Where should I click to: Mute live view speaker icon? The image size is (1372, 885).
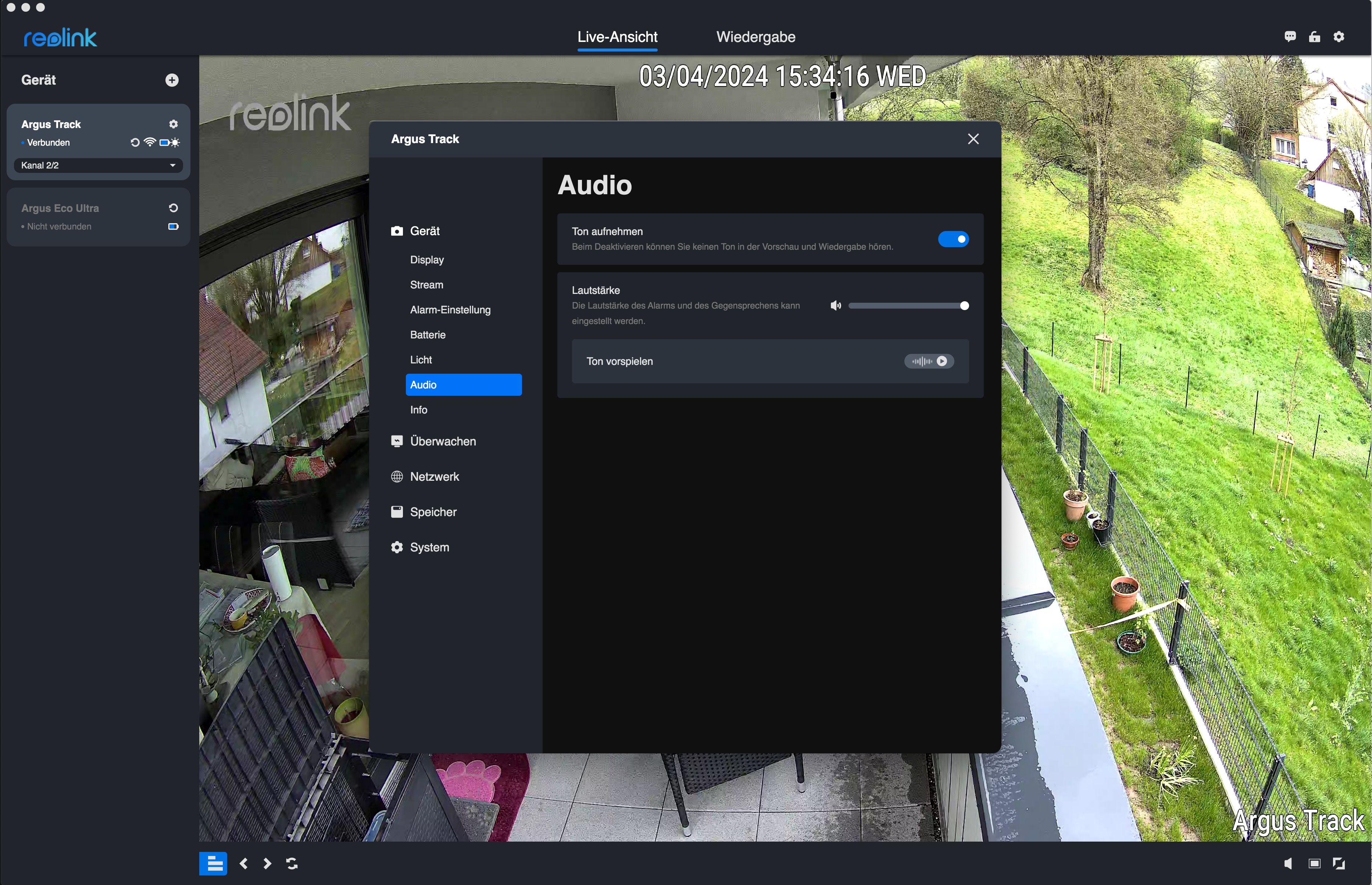coord(1288,863)
